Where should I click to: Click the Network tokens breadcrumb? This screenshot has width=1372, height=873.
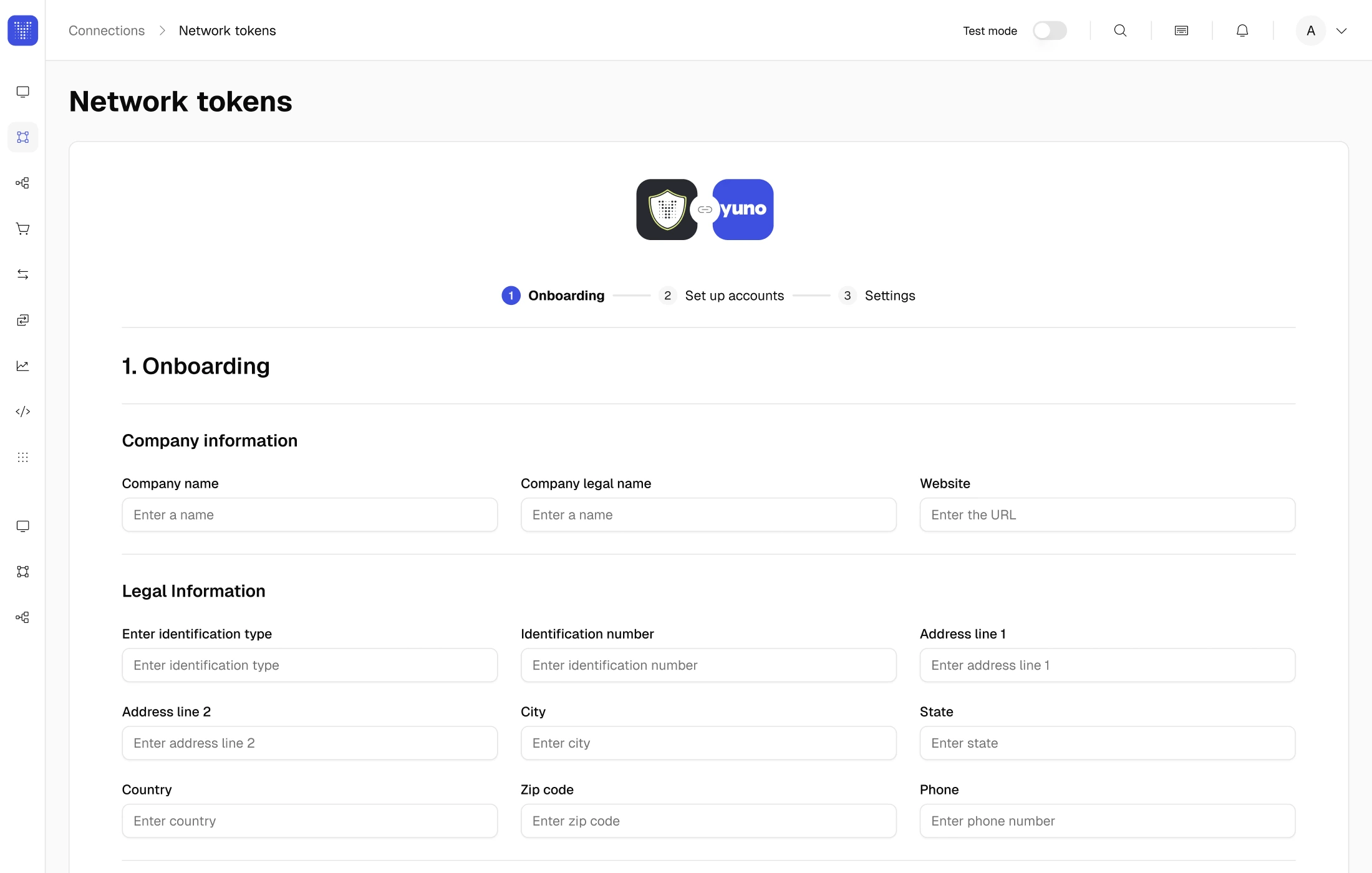tap(227, 31)
